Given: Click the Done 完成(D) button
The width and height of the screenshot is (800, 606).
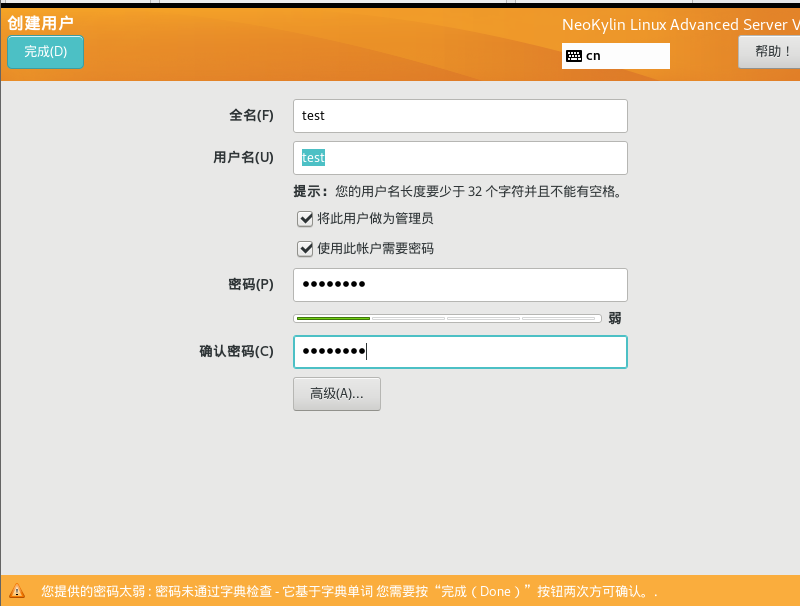Looking at the screenshot, I should [x=45, y=52].
